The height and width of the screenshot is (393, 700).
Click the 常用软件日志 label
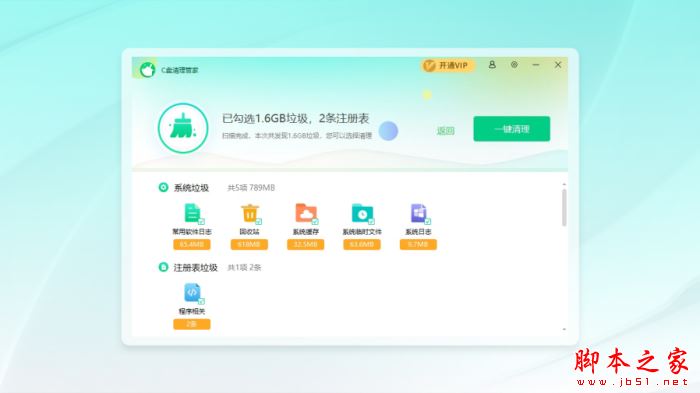coord(192,232)
